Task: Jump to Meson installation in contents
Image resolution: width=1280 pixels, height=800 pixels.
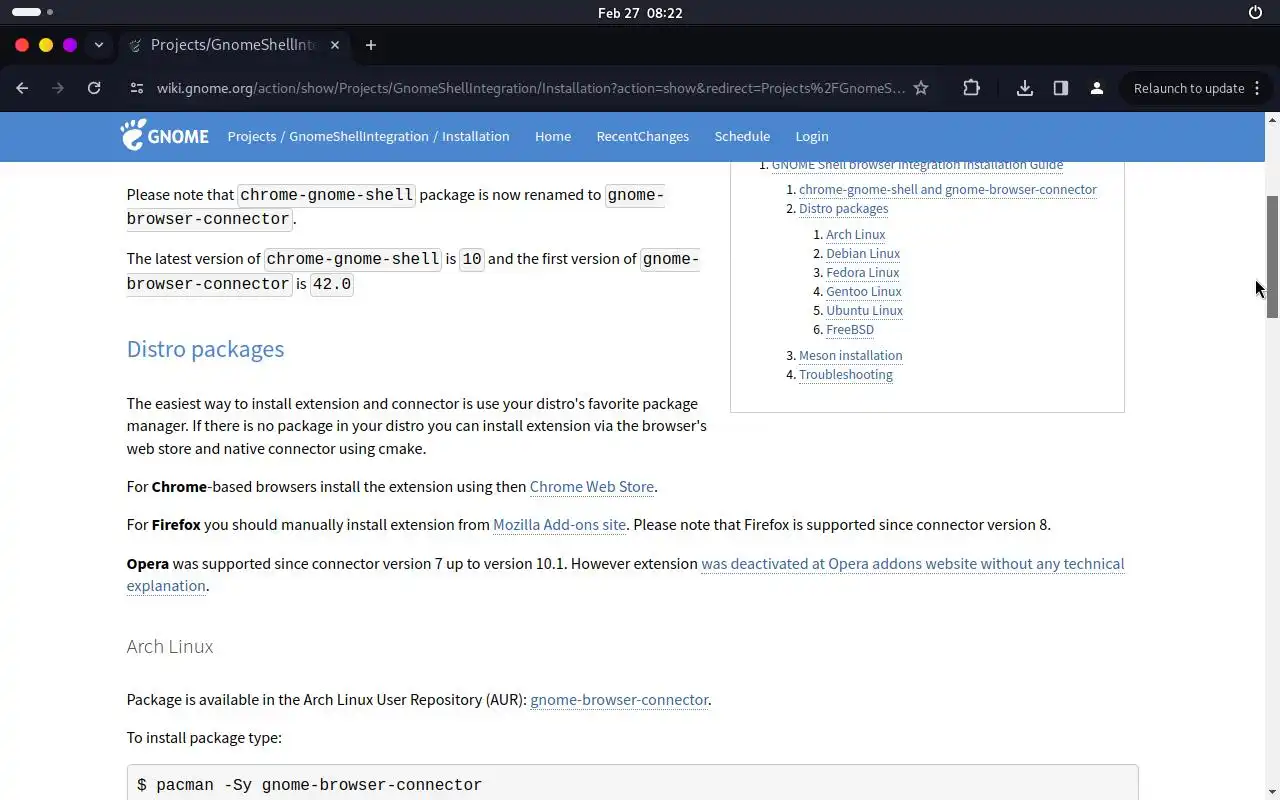Action: tap(851, 356)
